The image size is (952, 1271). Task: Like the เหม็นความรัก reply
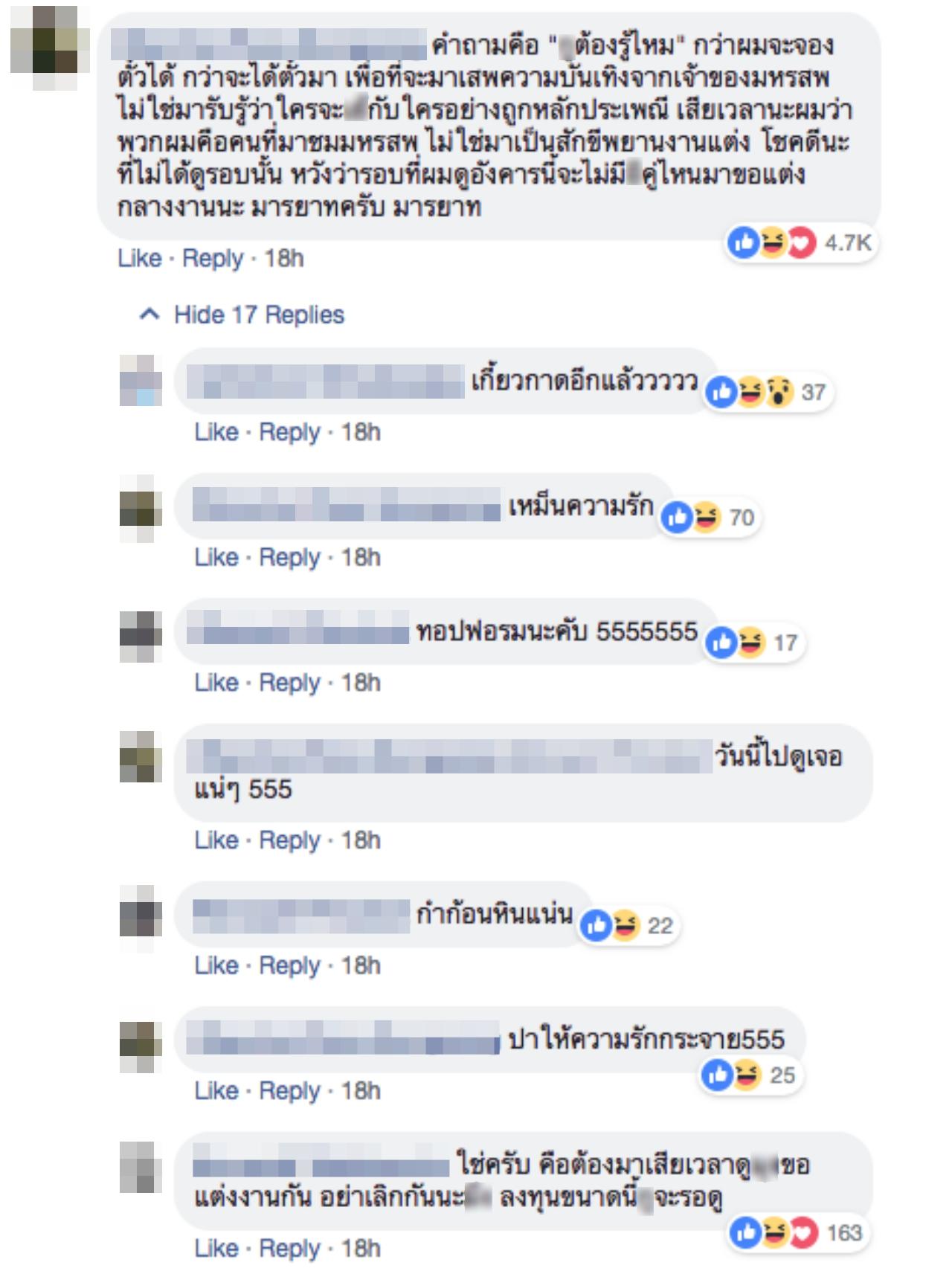(x=216, y=557)
